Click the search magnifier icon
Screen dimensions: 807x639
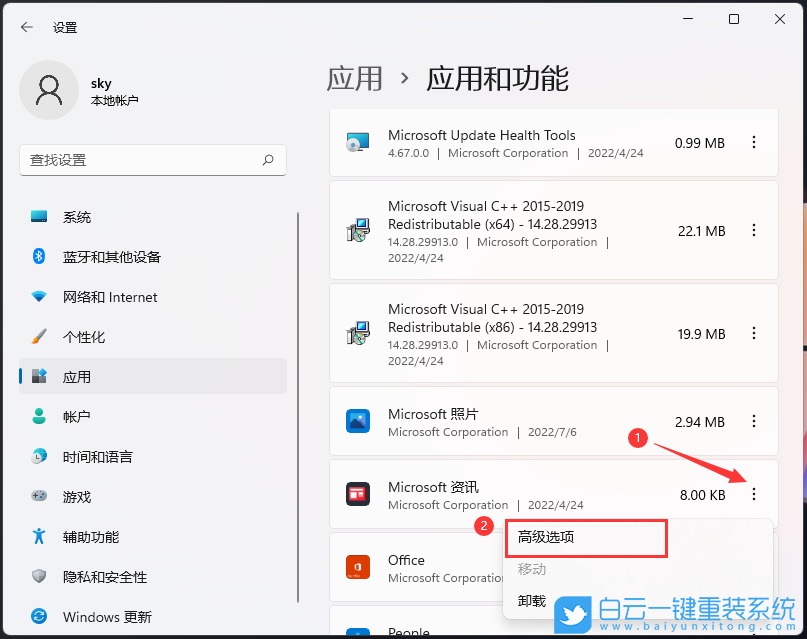(267, 160)
